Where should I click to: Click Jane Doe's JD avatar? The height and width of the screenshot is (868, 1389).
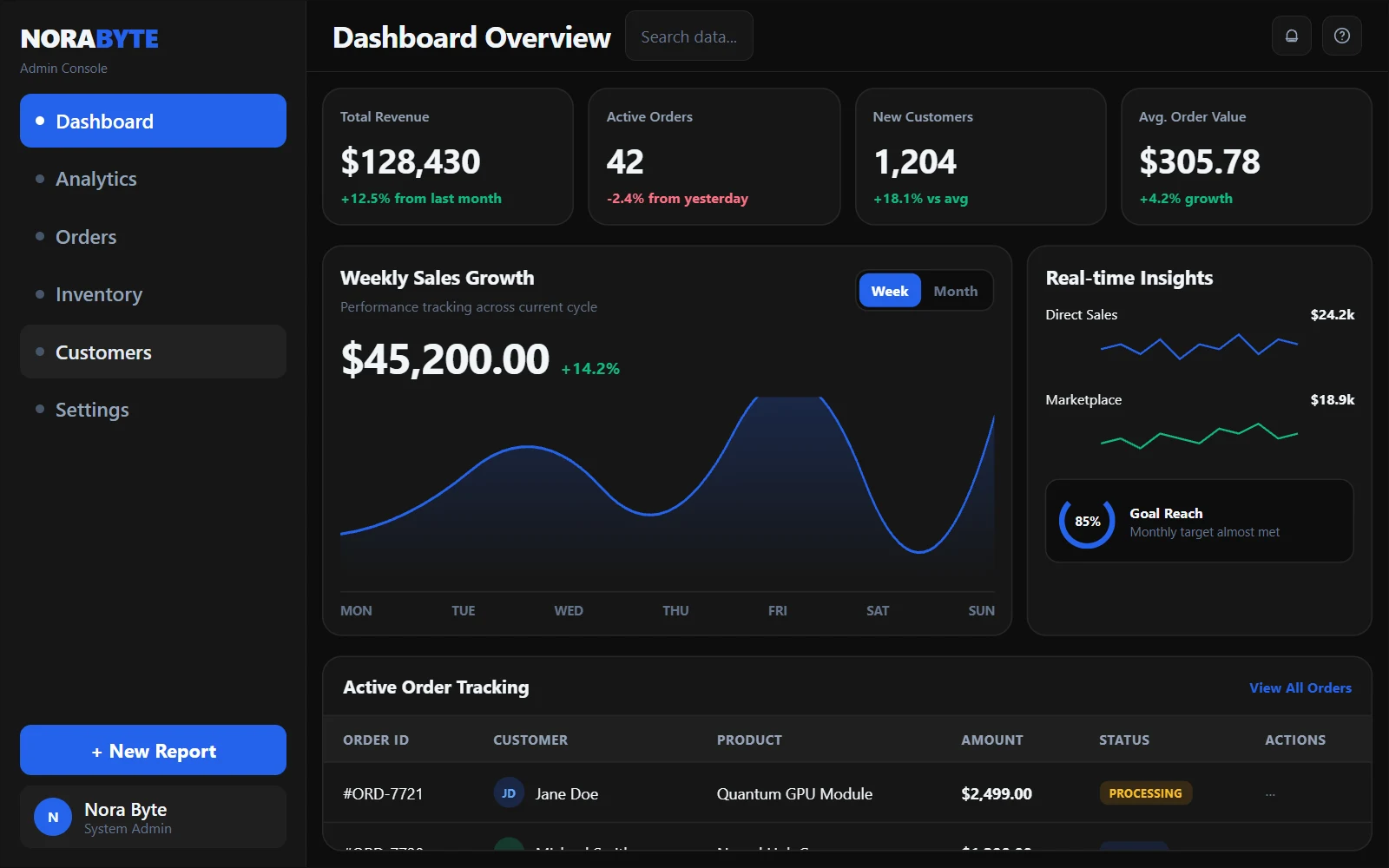tap(509, 792)
